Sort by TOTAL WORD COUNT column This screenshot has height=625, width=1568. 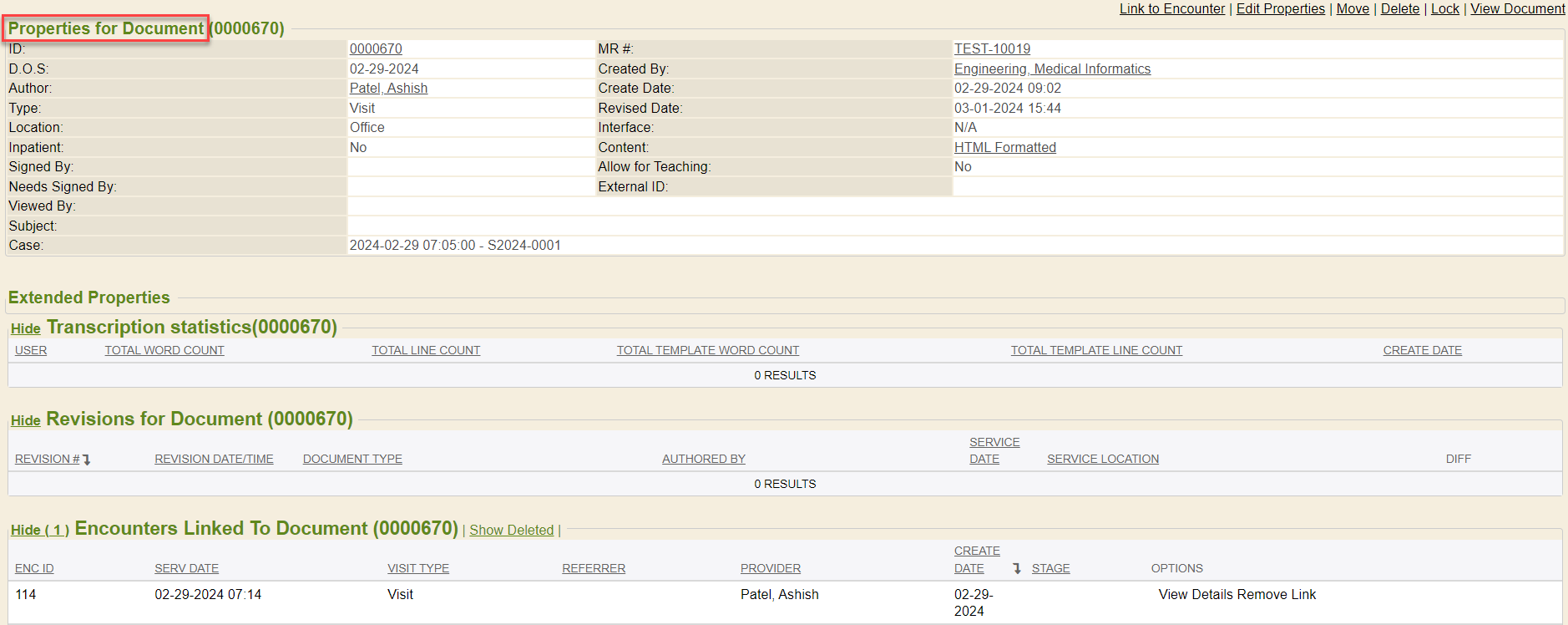pyautogui.click(x=164, y=351)
